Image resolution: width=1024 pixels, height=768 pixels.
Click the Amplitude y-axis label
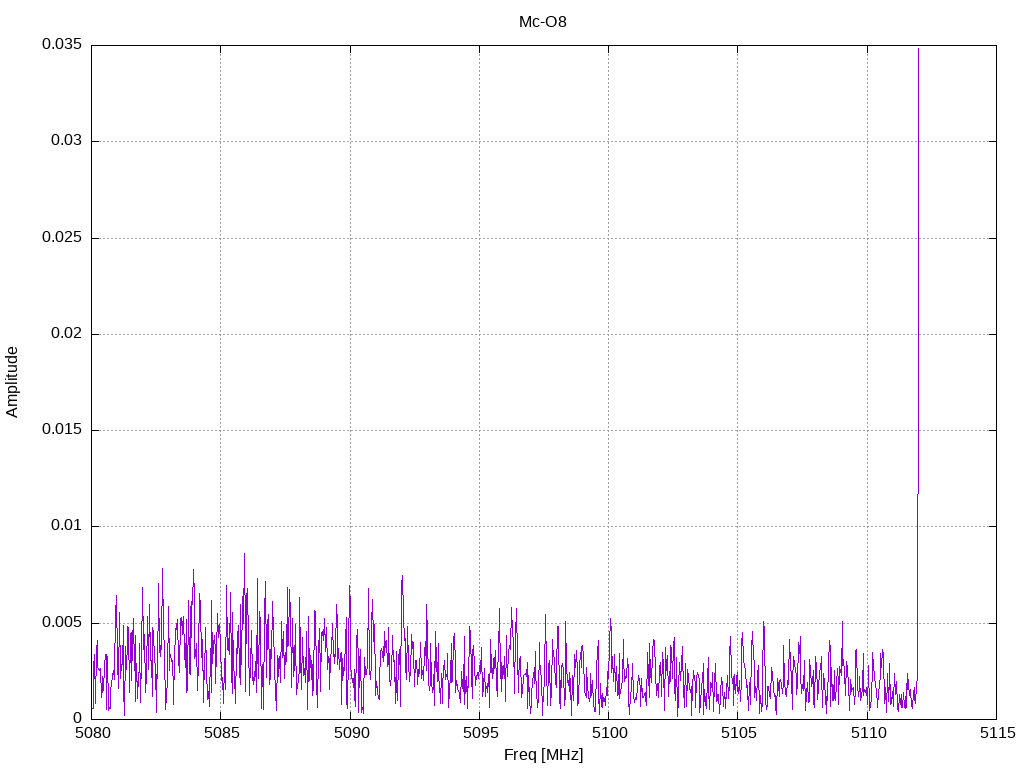pos(12,381)
